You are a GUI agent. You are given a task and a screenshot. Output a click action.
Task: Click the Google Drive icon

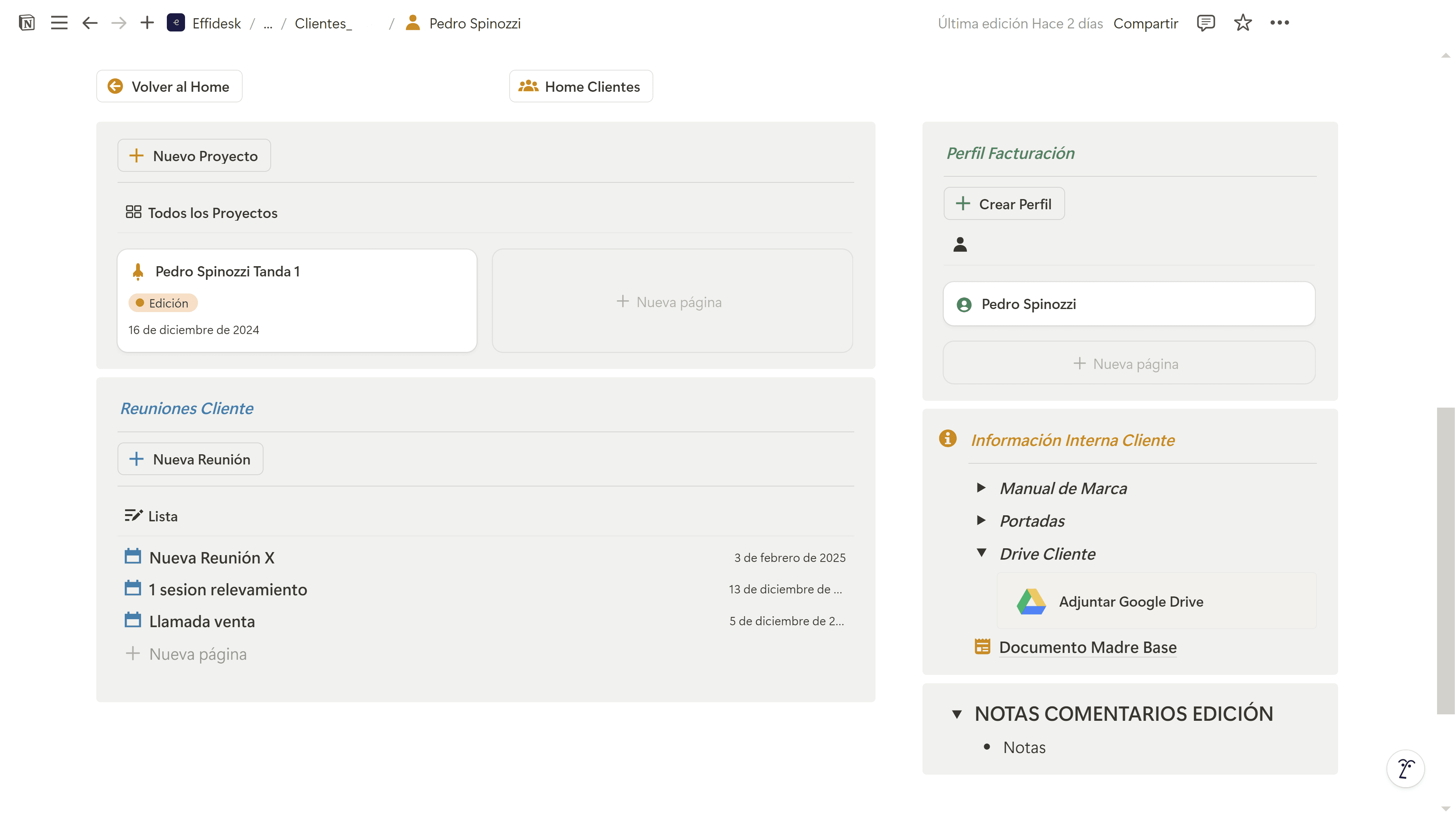click(x=1031, y=601)
